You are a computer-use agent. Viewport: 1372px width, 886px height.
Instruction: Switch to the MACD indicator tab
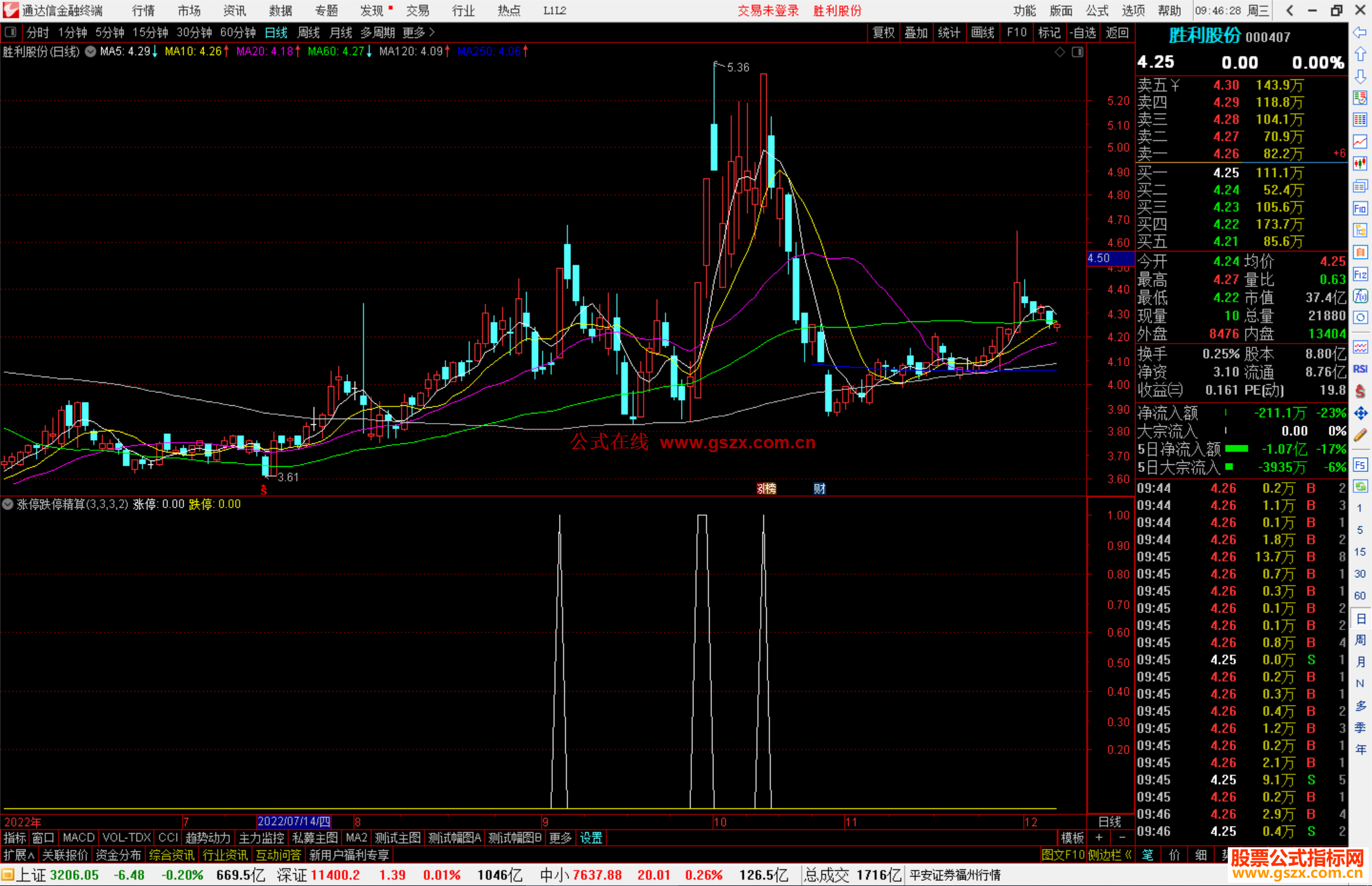pyautogui.click(x=78, y=838)
